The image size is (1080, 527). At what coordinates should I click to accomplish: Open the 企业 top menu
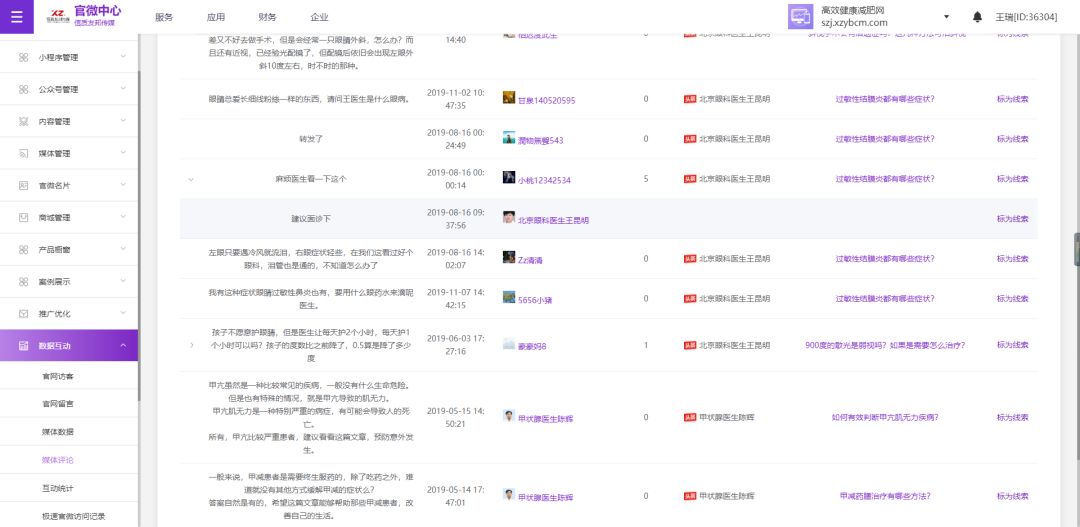click(319, 17)
